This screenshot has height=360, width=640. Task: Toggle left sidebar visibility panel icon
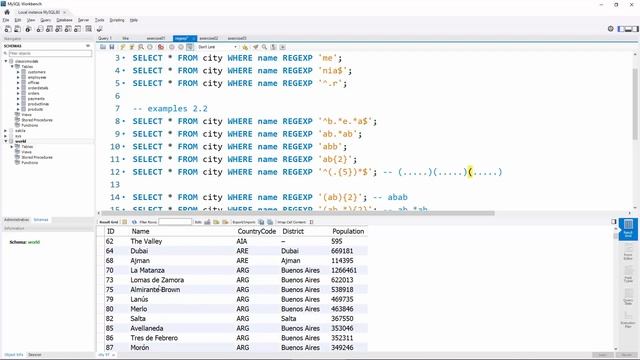(x=621, y=29)
